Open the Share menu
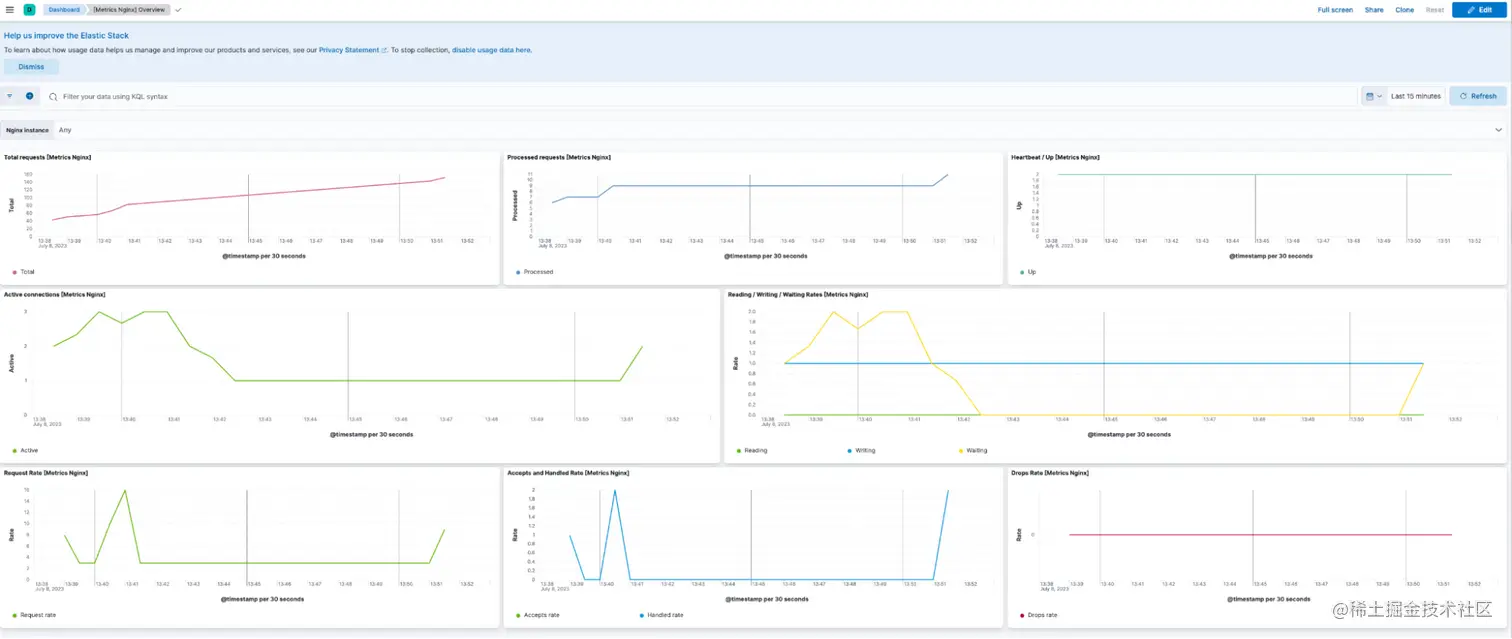This screenshot has height=639, width=1512. click(x=1374, y=10)
